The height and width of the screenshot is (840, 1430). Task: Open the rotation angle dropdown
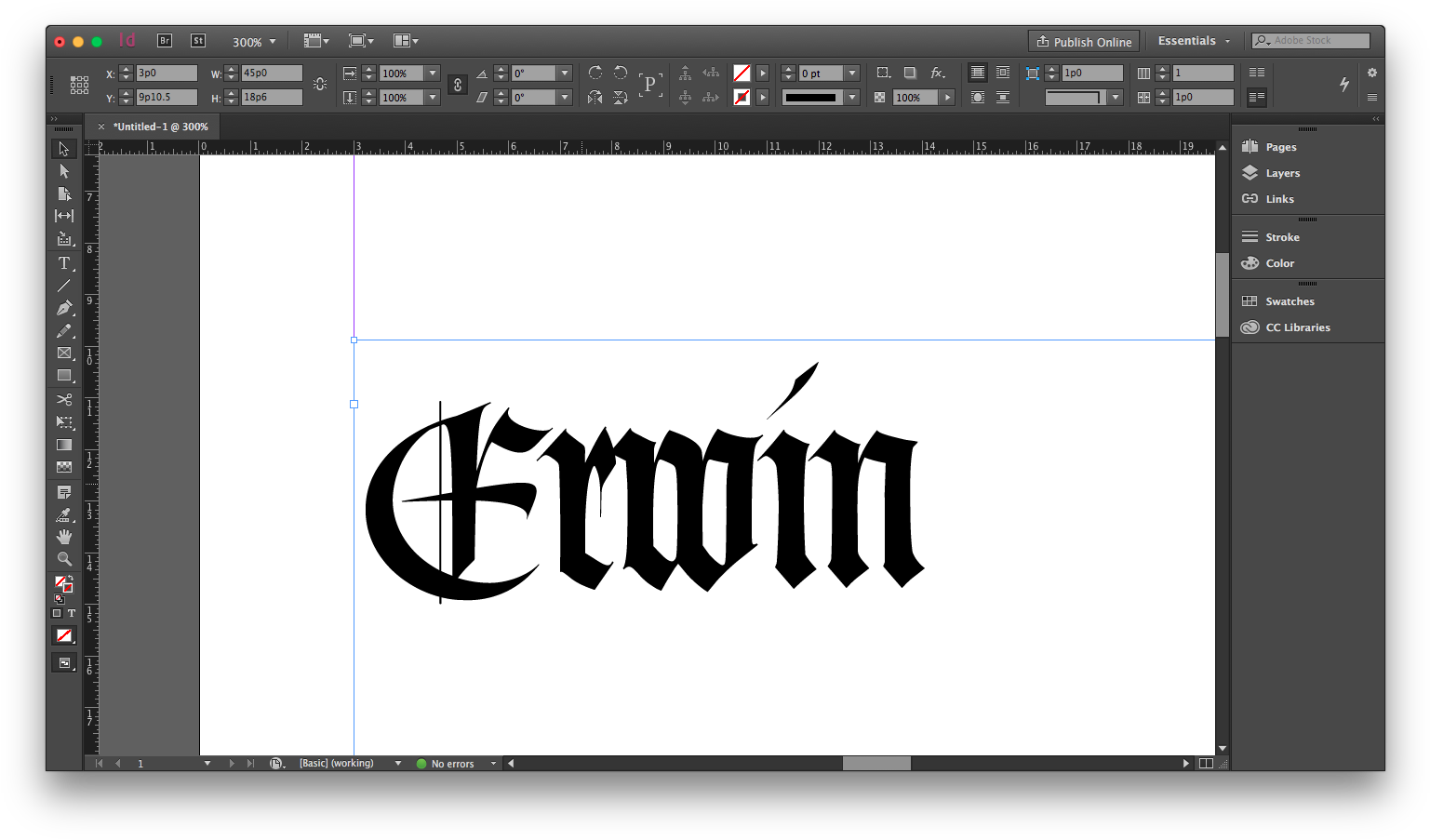564,73
